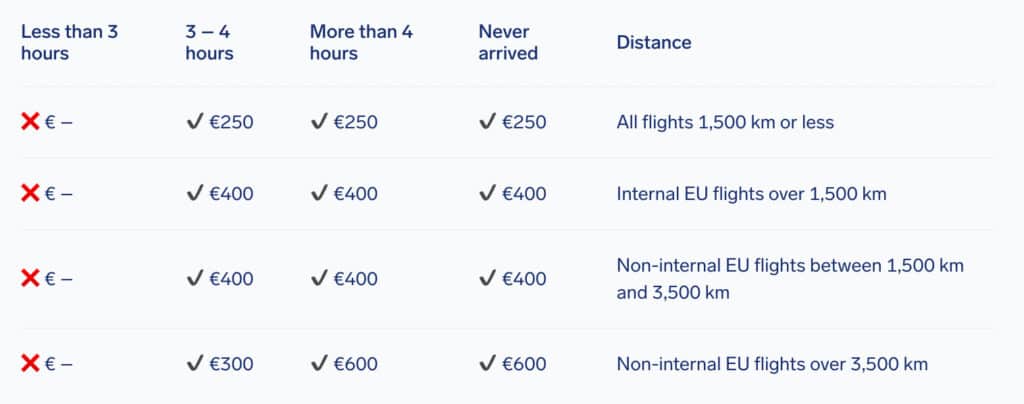Click 'Non-internal EU flights between 1,500 km' text
The height and width of the screenshot is (404, 1024).
(790, 266)
